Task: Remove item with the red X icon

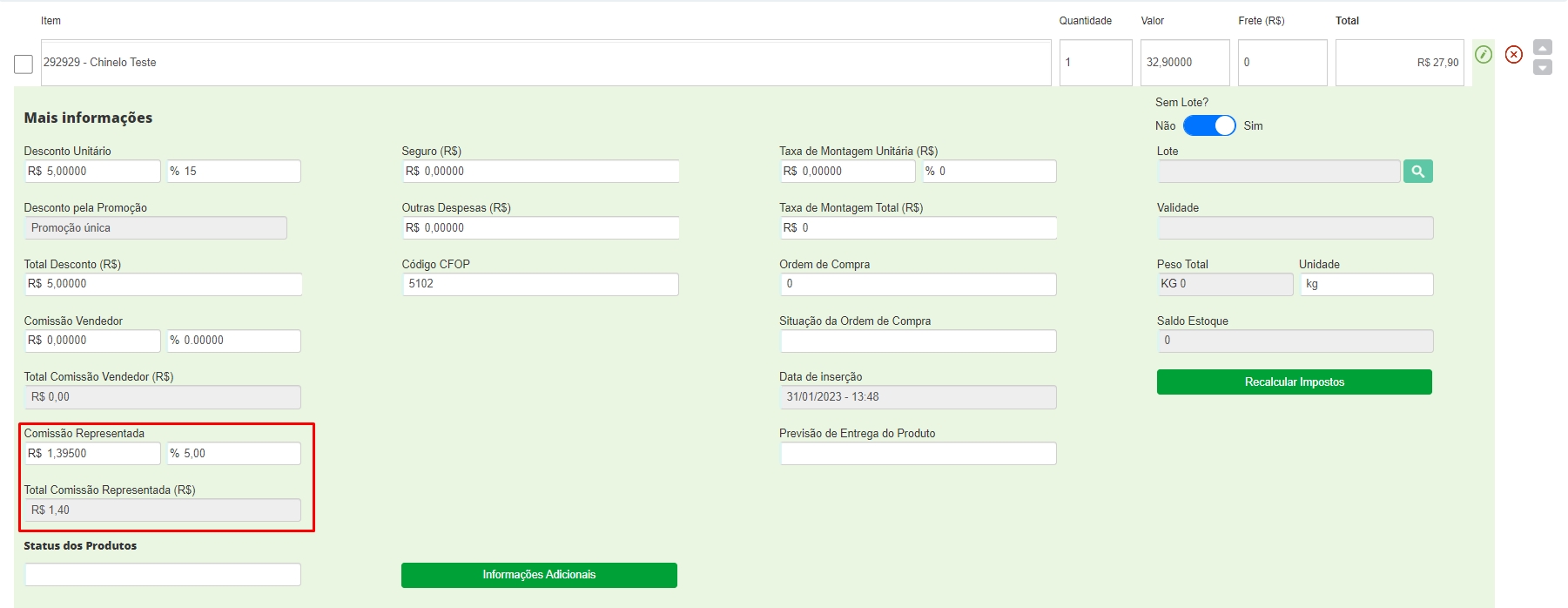Action: tap(1514, 55)
